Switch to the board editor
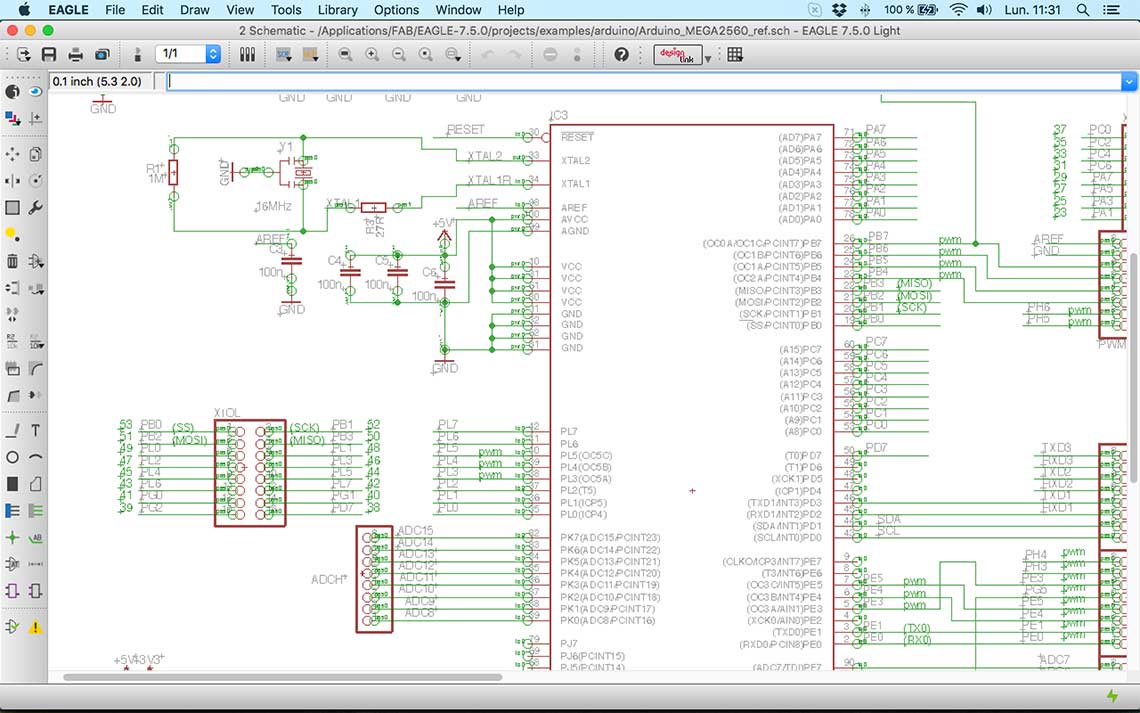The image size is (1140, 713). click(137, 55)
